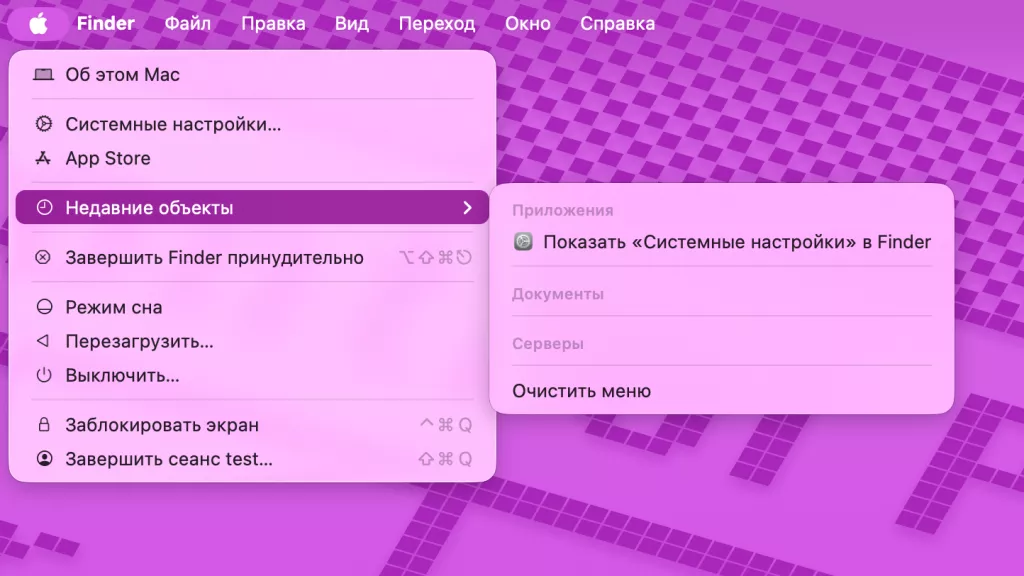
Task: Click the Apple logo in the menu bar
Action: (38, 23)
